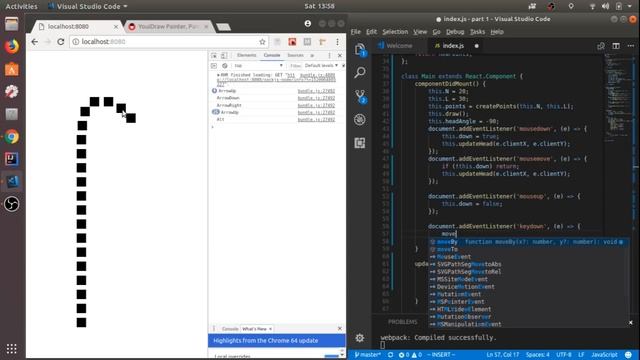The image size is (640, 360).
Task: Launch Firefox from the Ubuntu dock
Action: [11, 46]
